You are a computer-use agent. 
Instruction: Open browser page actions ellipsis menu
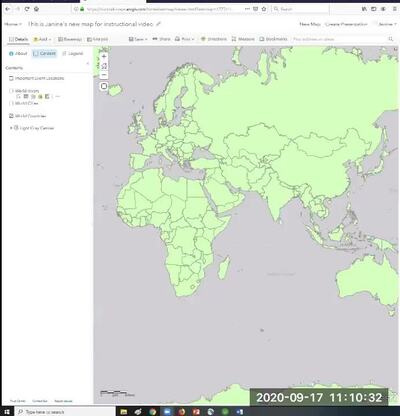coord(247,9)
